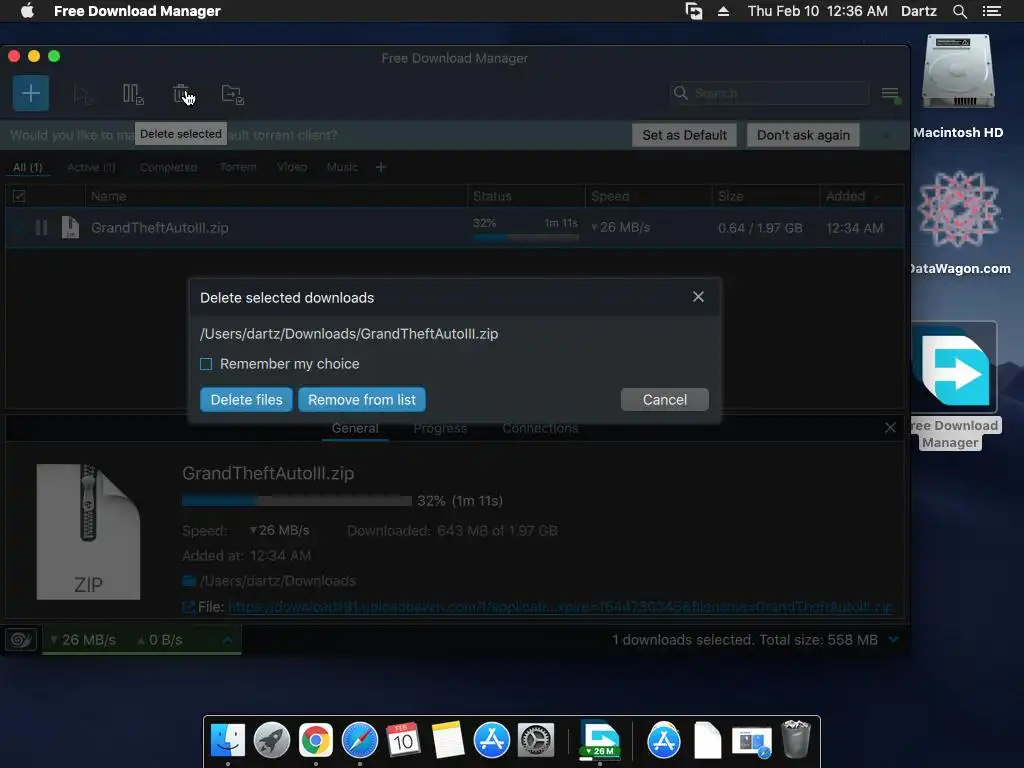The image size is (1024, 768).
Task: Click the details panel progress bar
Action: (296, 501)
